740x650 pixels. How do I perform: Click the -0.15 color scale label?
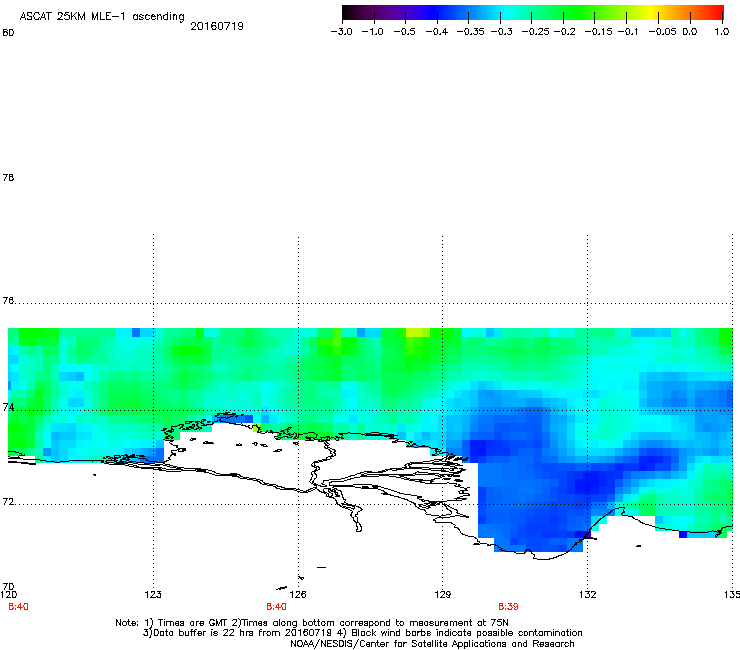pos(598,32)
